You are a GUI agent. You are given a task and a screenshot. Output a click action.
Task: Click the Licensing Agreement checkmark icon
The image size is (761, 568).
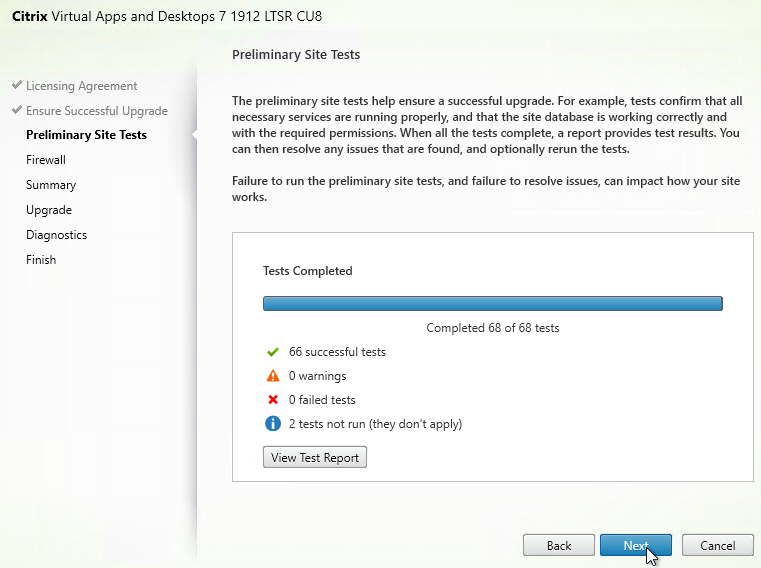coord(16,86)
